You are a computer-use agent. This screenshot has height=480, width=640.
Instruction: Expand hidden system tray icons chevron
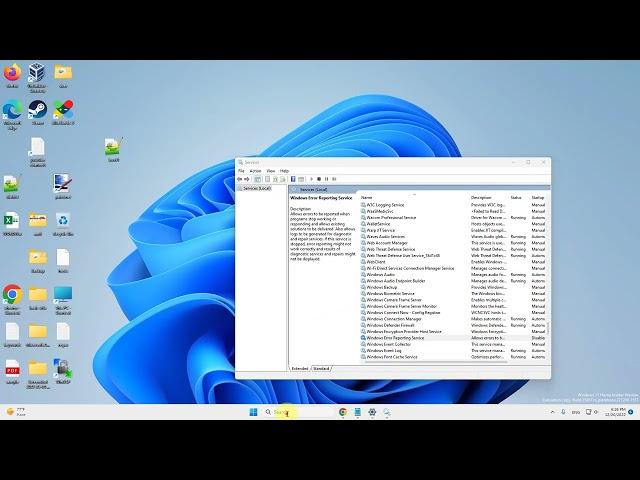(553, 412)
